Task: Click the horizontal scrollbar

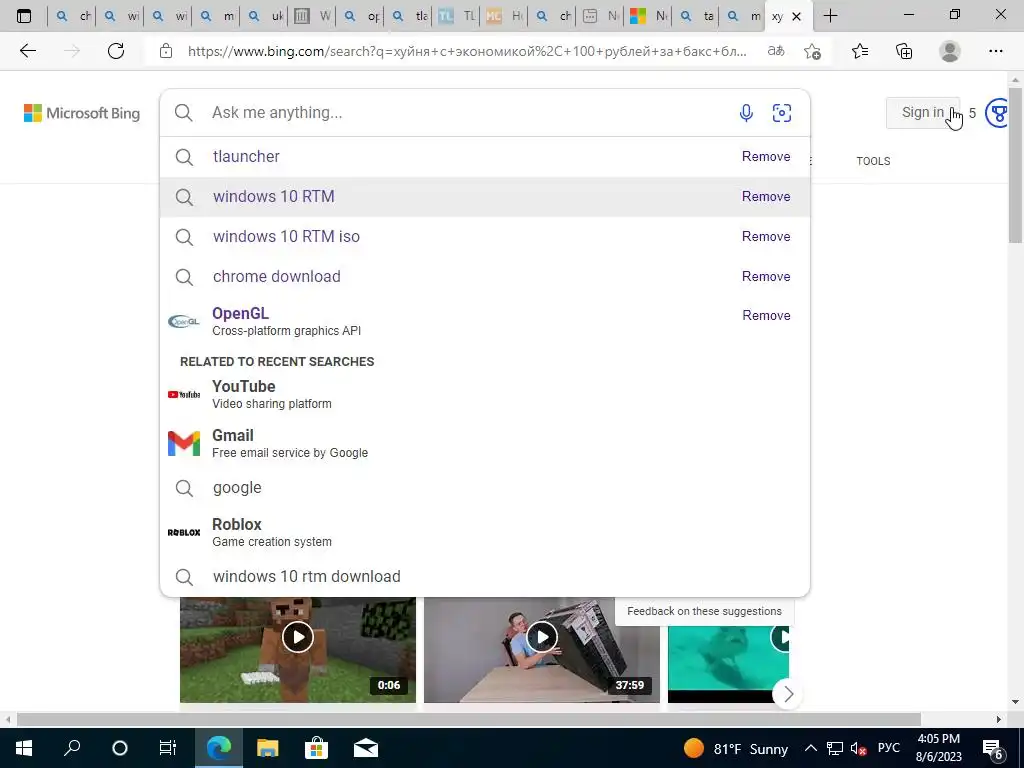Action: [468, 719]
